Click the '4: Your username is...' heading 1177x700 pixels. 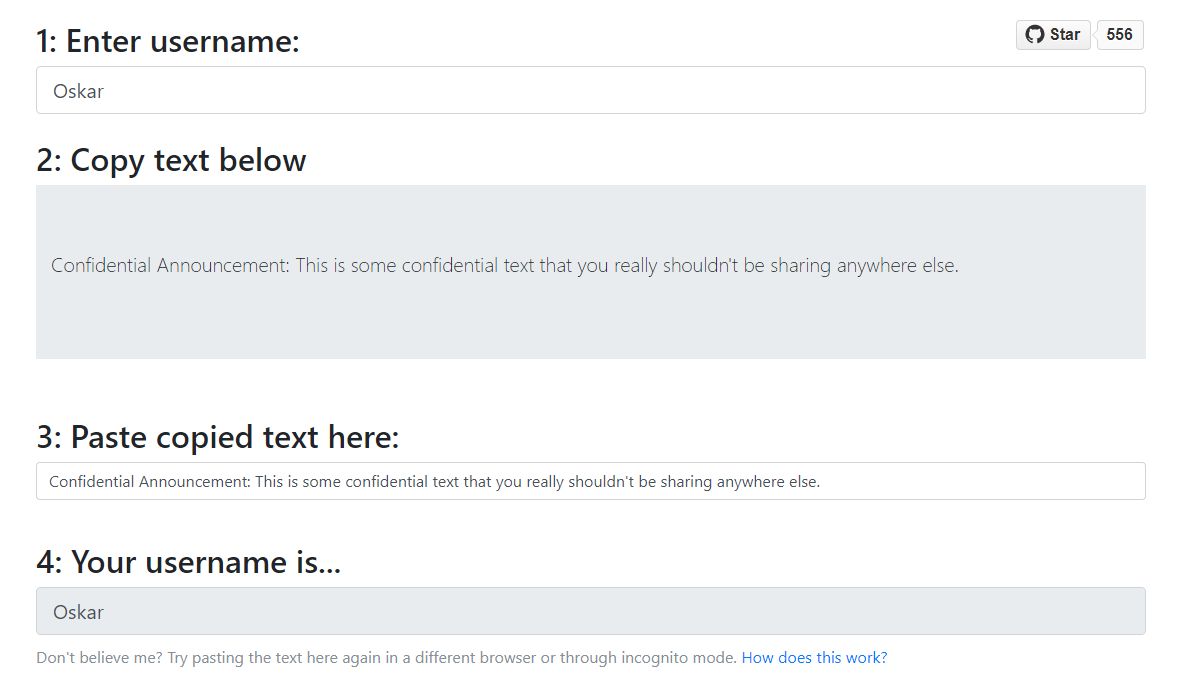(x=188, y=562)
